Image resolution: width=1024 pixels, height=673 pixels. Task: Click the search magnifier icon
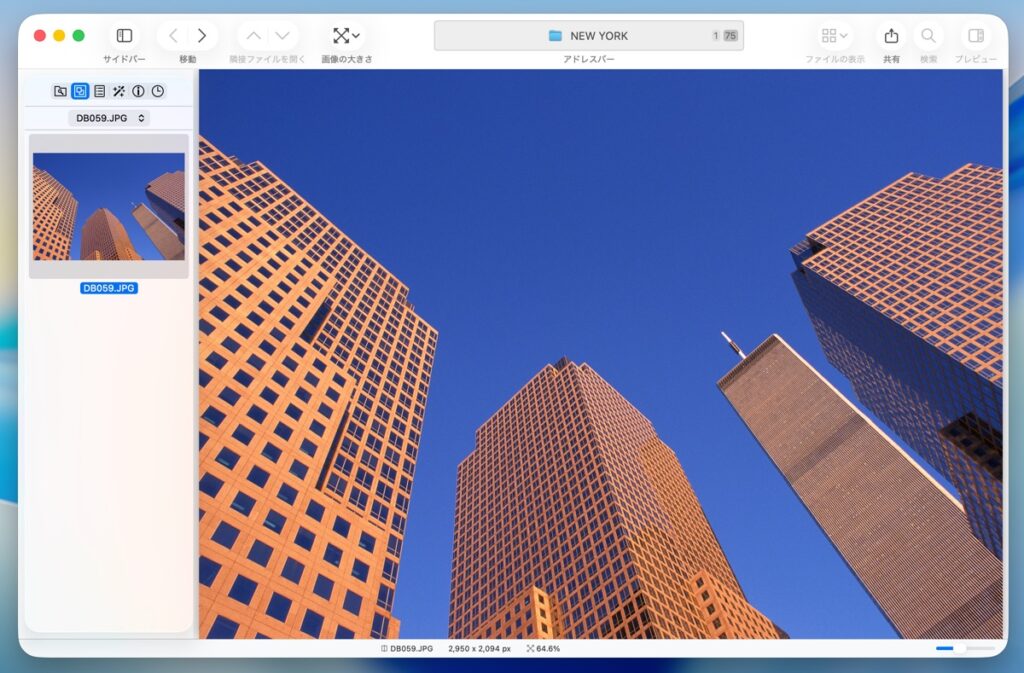point(928,36)
